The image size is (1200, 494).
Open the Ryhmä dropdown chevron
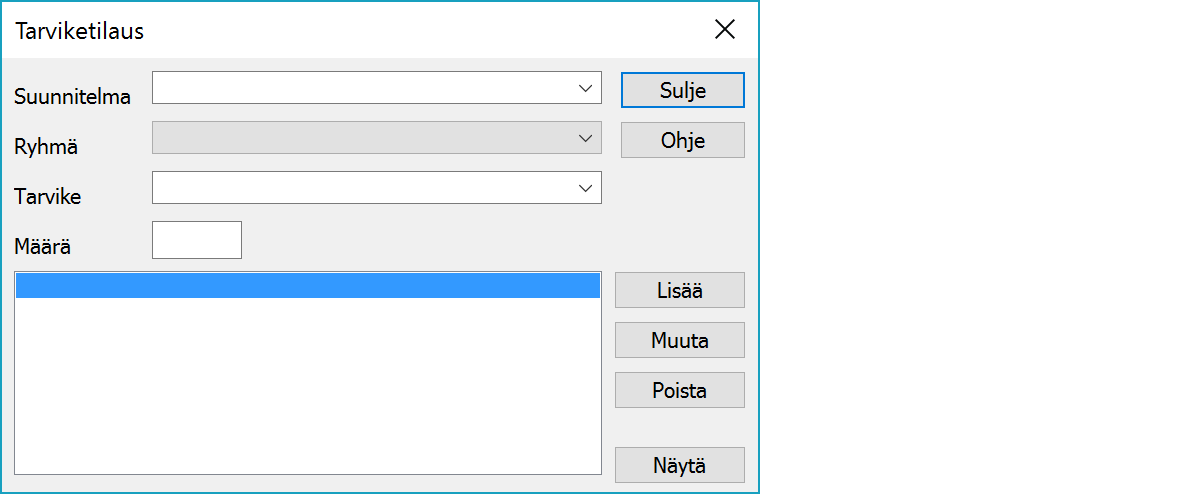point(586,138)
